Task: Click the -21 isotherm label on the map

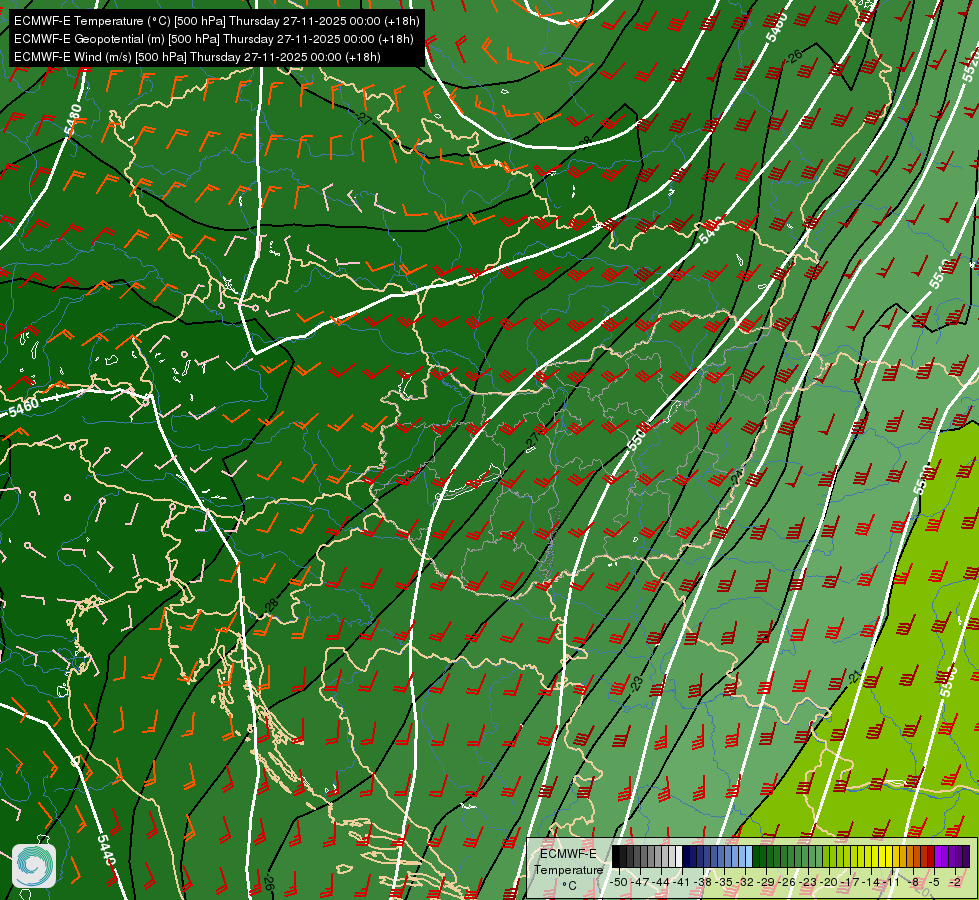Action: (x=854, y=676)
